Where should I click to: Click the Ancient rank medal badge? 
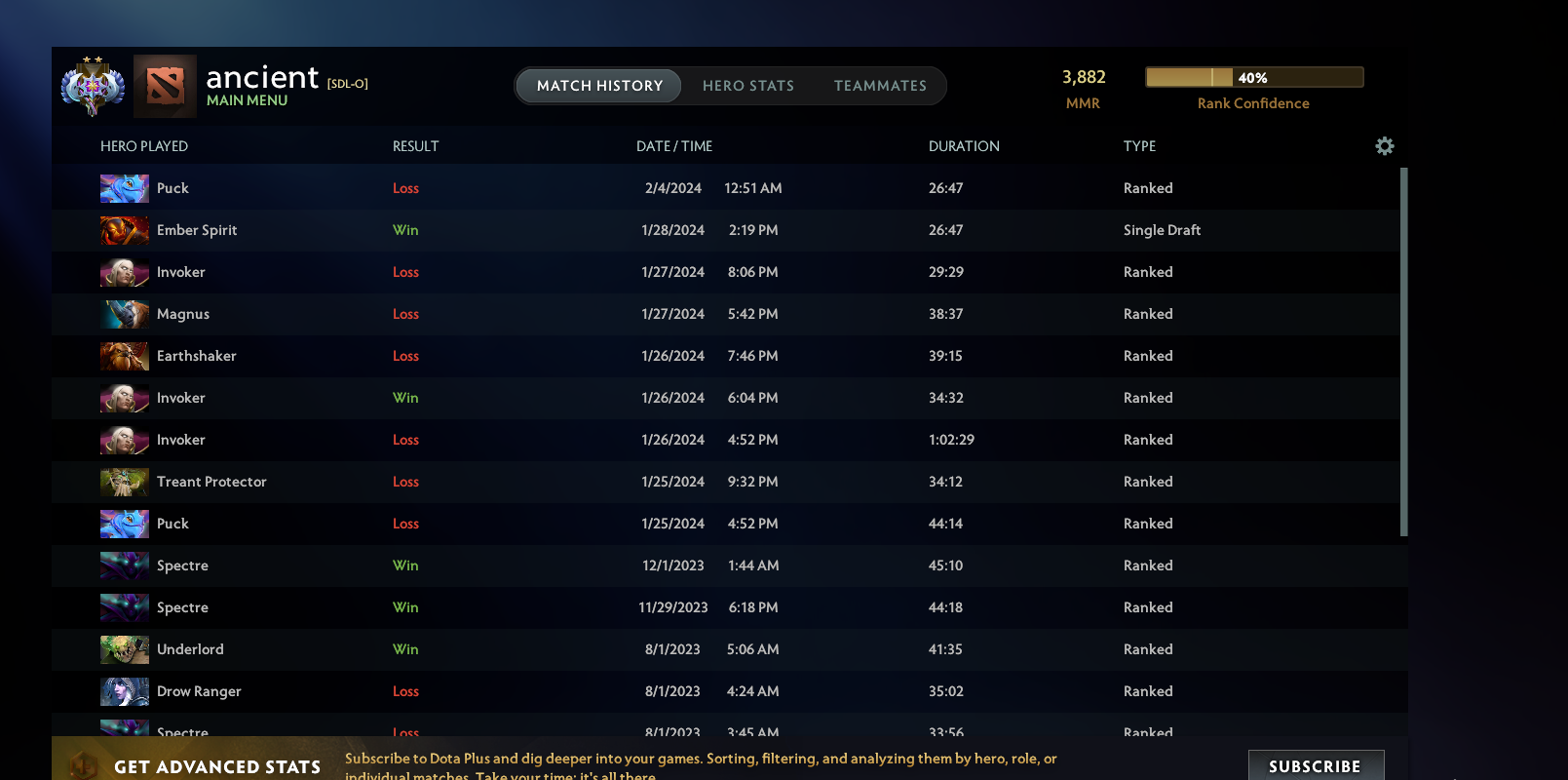tap(93, 87)
